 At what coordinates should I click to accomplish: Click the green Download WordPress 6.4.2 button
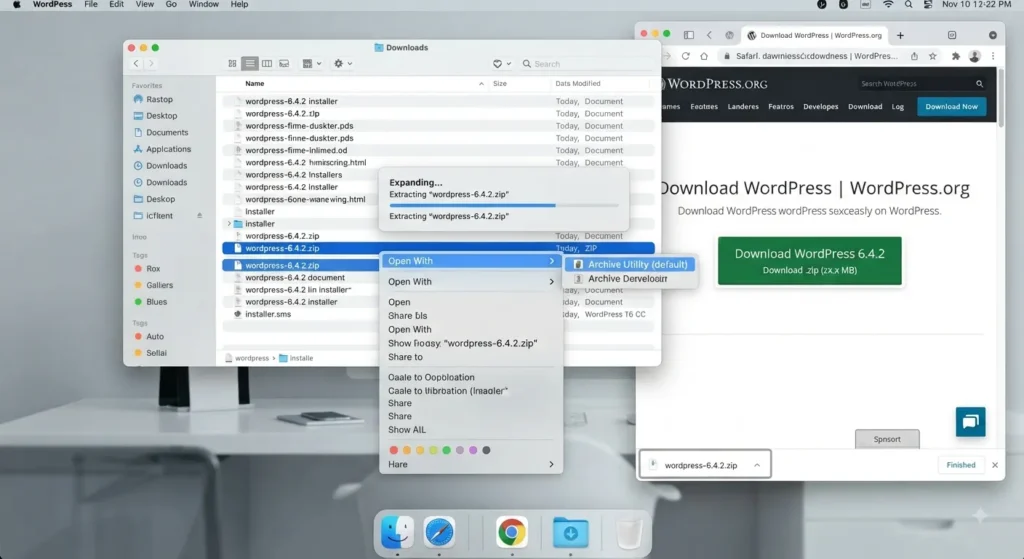tap(810, 261)
